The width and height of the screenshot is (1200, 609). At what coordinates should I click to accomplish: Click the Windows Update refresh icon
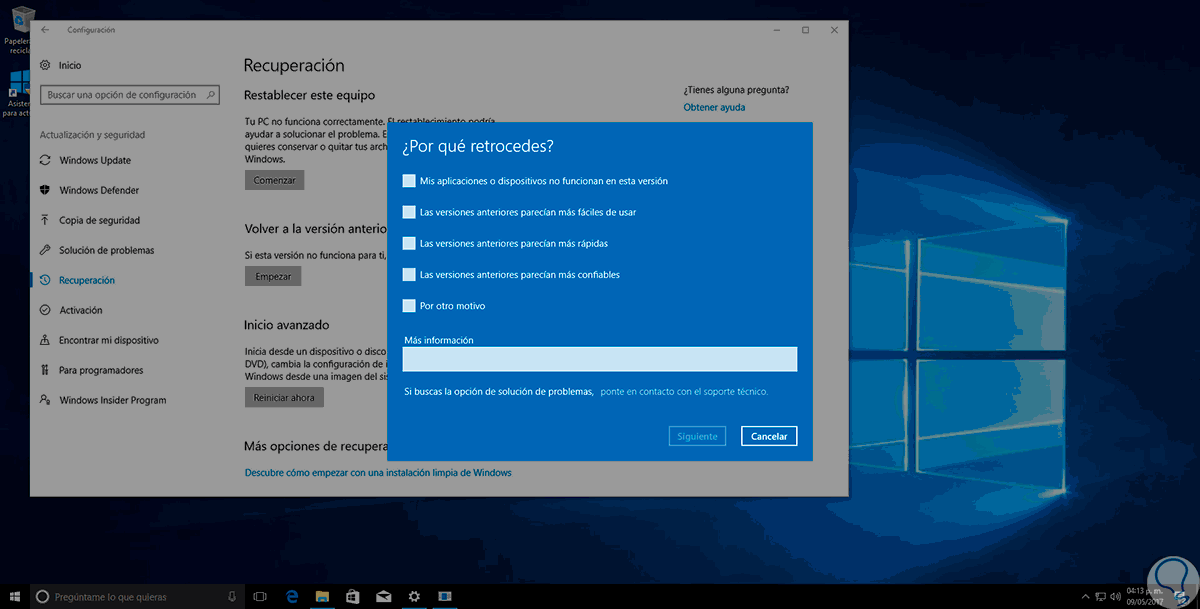[45, 160]
